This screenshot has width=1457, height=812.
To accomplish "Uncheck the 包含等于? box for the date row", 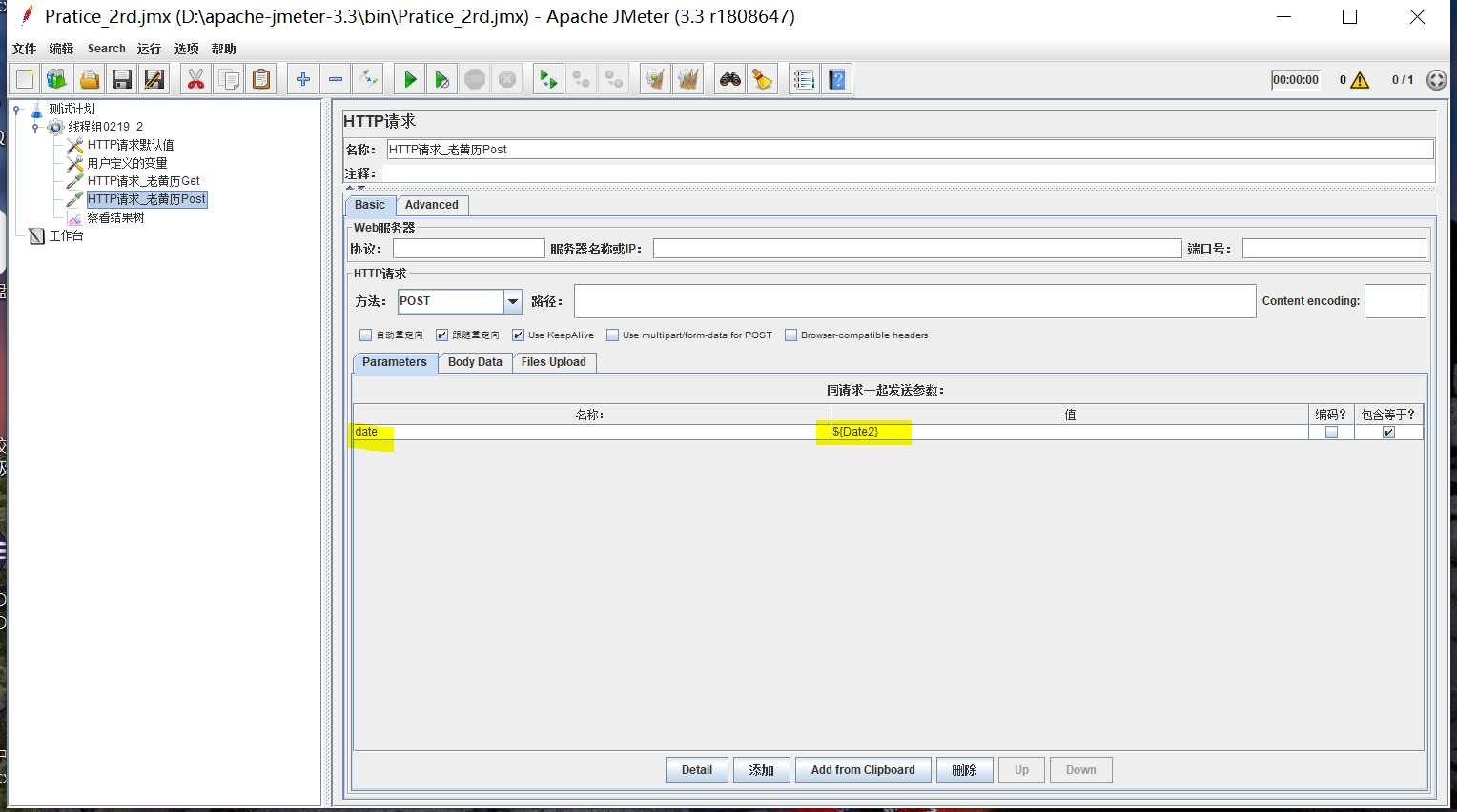I will click(x=1388, y=432).
